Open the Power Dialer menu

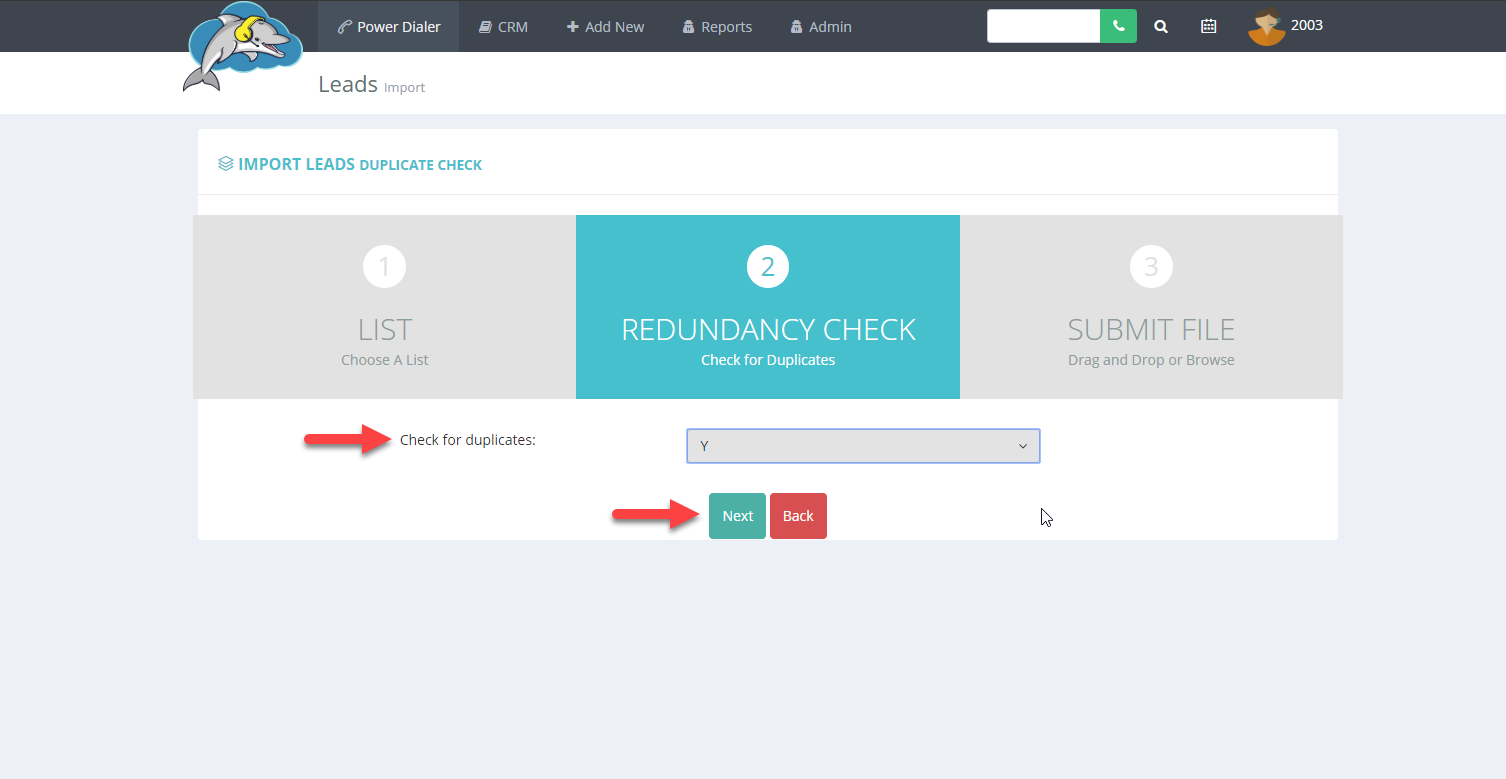coord(389,26)
